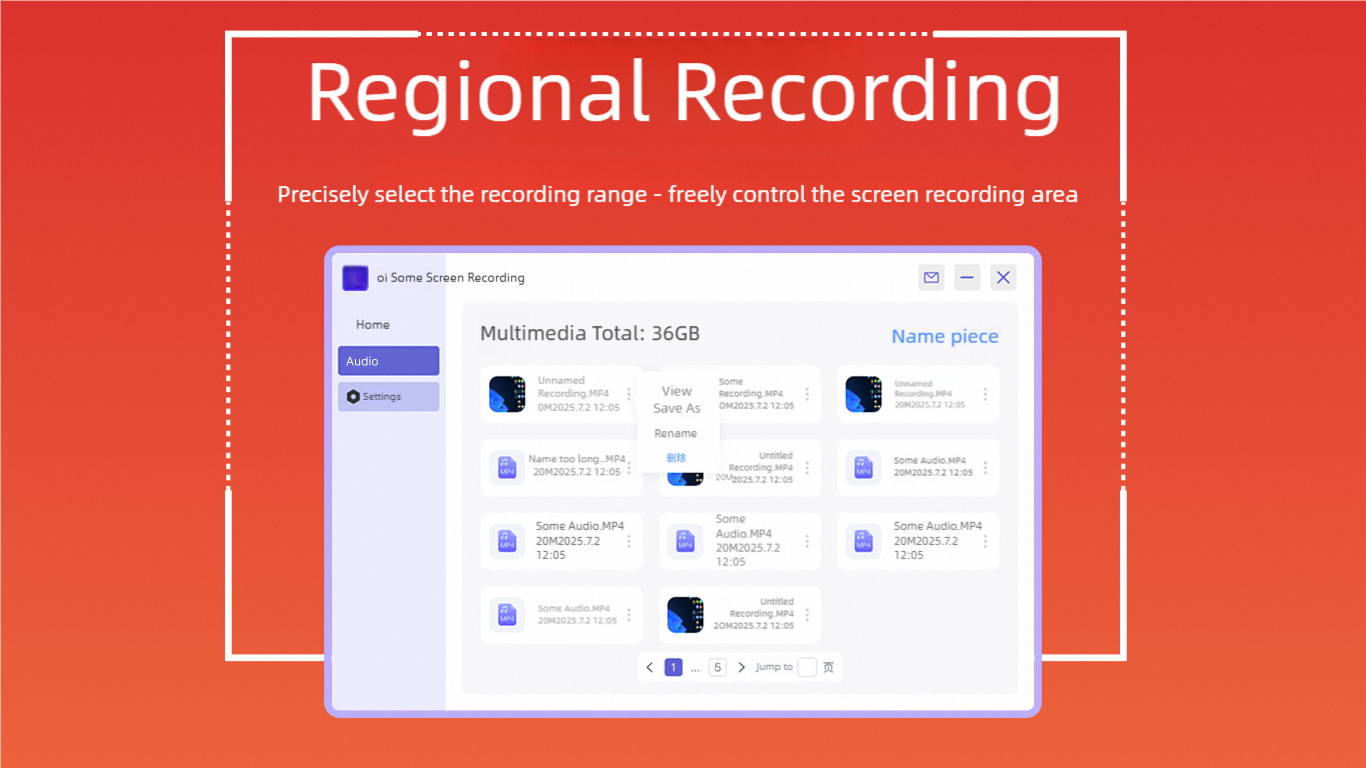Go to the next page arrow
The width and height of the screenshot is (1366, 768).
[741, 667]
